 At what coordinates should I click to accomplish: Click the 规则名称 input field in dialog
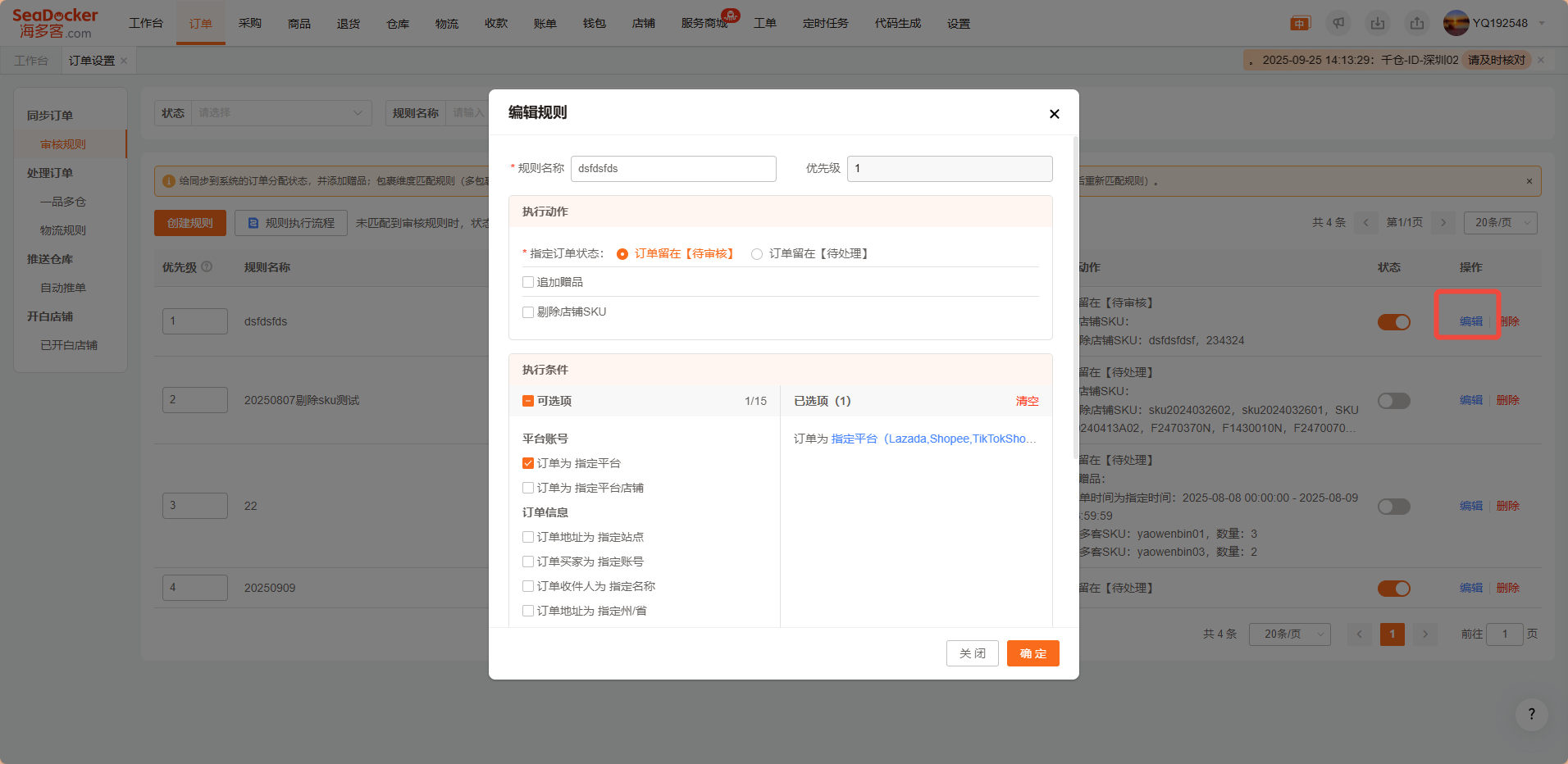coord(672,169)
